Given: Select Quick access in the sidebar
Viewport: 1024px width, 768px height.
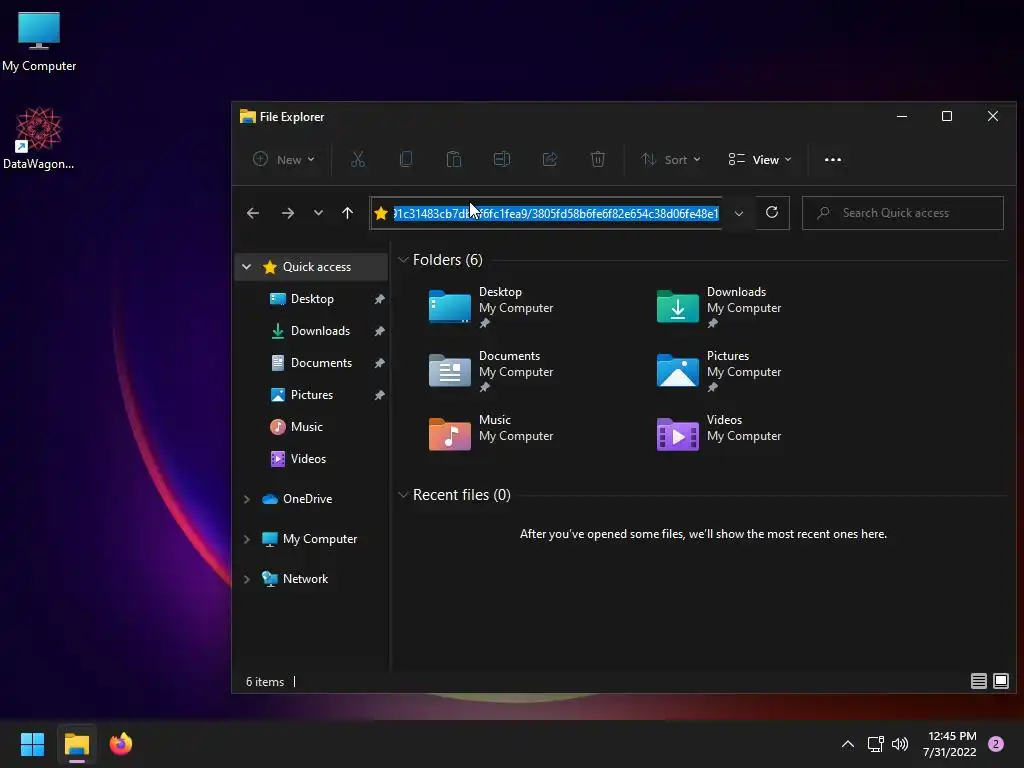Looking at the screenshot, I should (x=317, y=266).
